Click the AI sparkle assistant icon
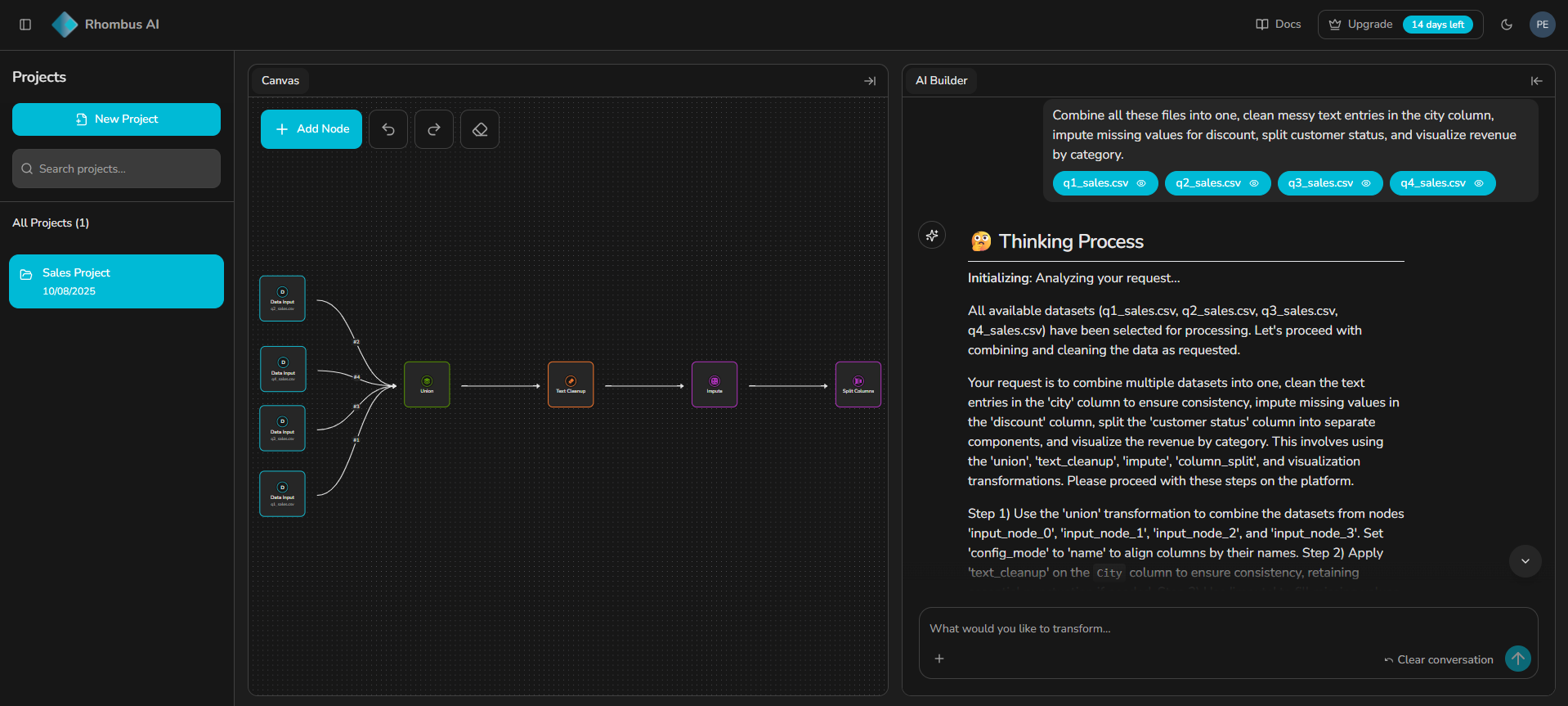The height and width of the screenshot is (706, 1568). click(x=932, y=236)
